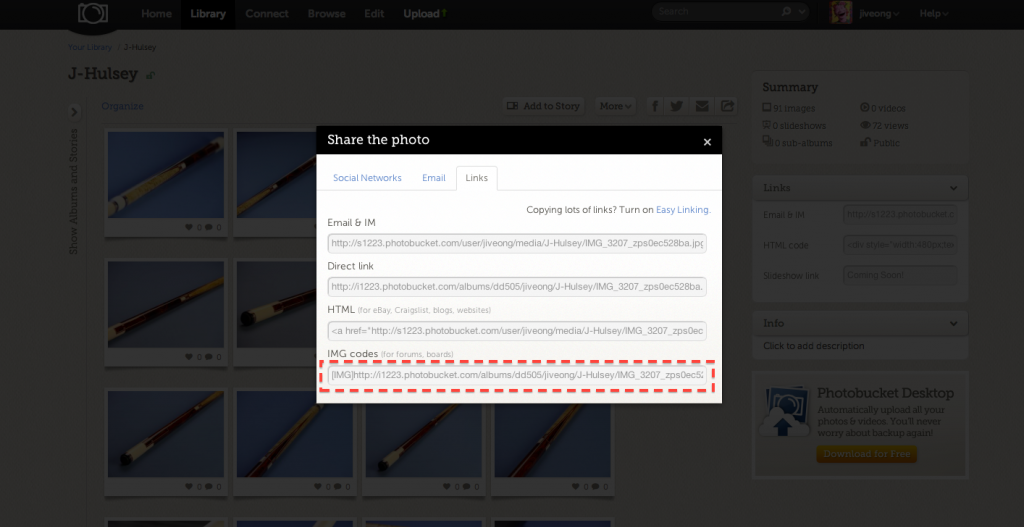This screenshot has width=1024, height=527.
Task: Click the HTML code field in dialog
Action: pos(517,331)
